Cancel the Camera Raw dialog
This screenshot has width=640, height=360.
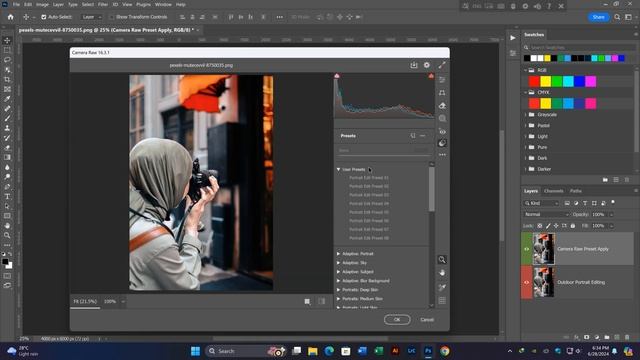[x=427, y=320]
